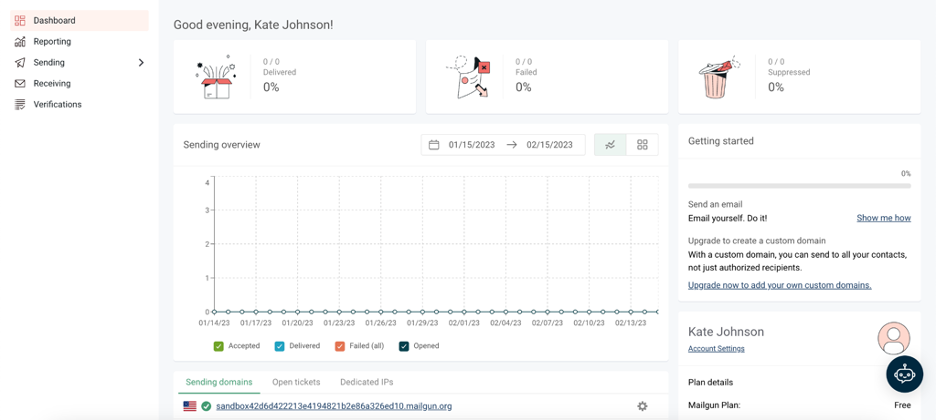
Task: Switch to line chart view
Action: [610, 145]
